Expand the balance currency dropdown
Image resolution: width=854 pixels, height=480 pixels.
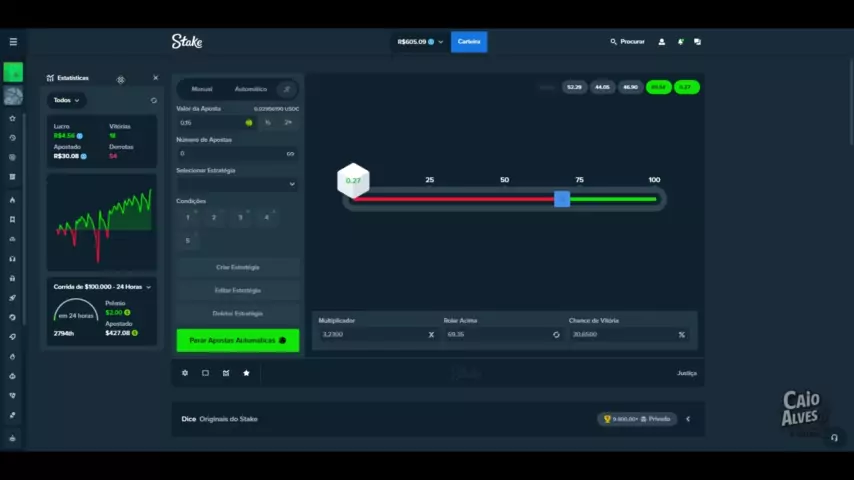point(440,42)
